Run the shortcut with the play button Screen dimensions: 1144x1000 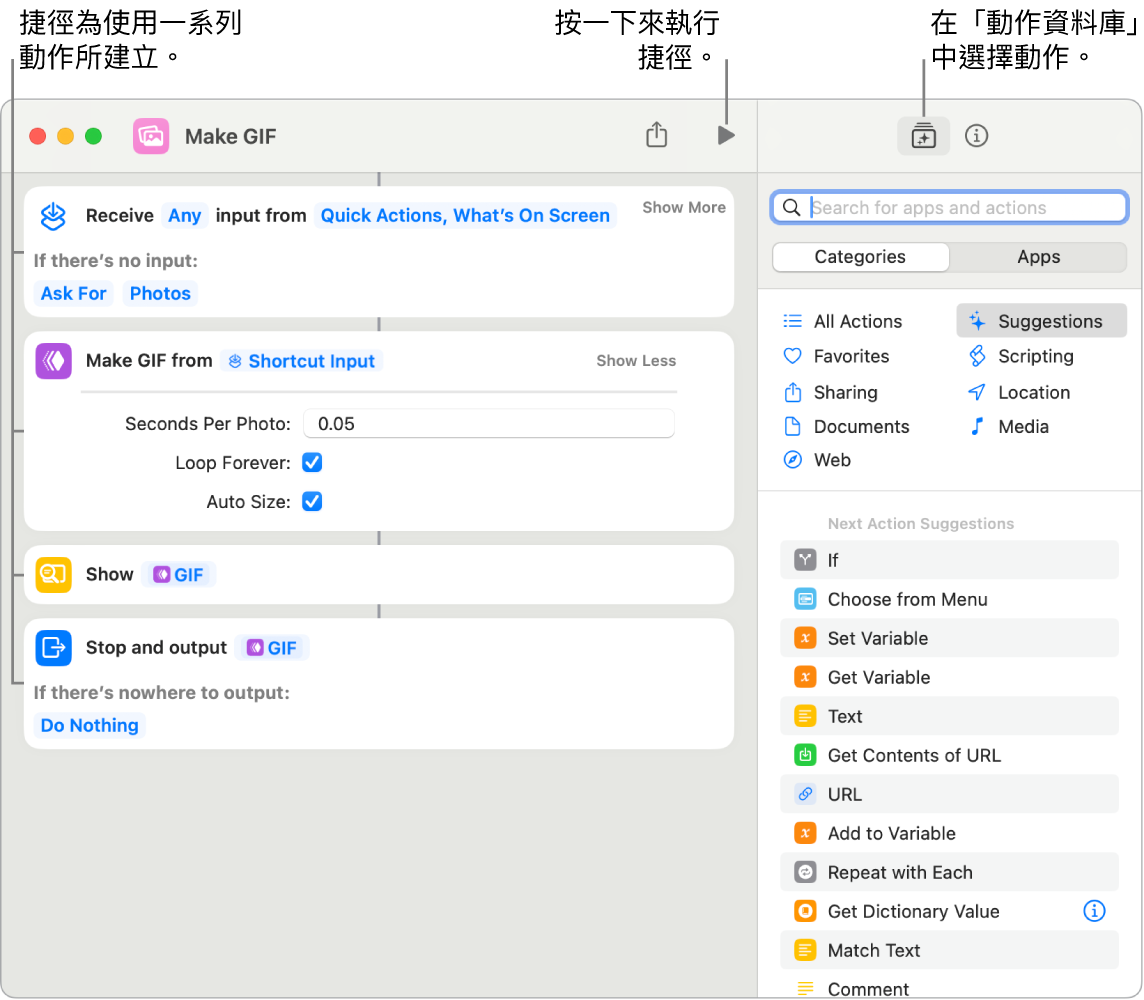[x=726, y=135]
